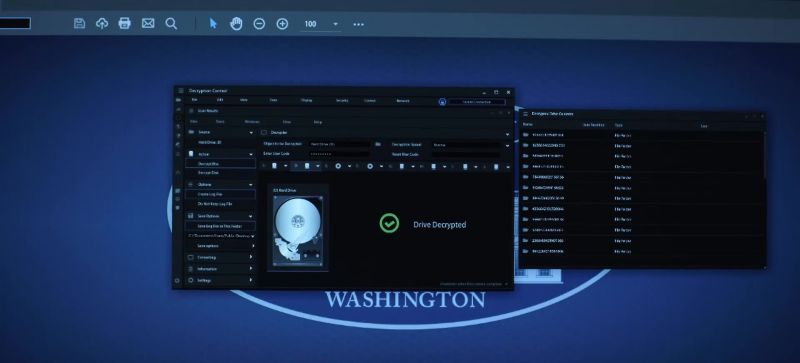Screen dimensions: 800x363
Task: Open the zoom level dropdown arrow
Action: point(335,24)
